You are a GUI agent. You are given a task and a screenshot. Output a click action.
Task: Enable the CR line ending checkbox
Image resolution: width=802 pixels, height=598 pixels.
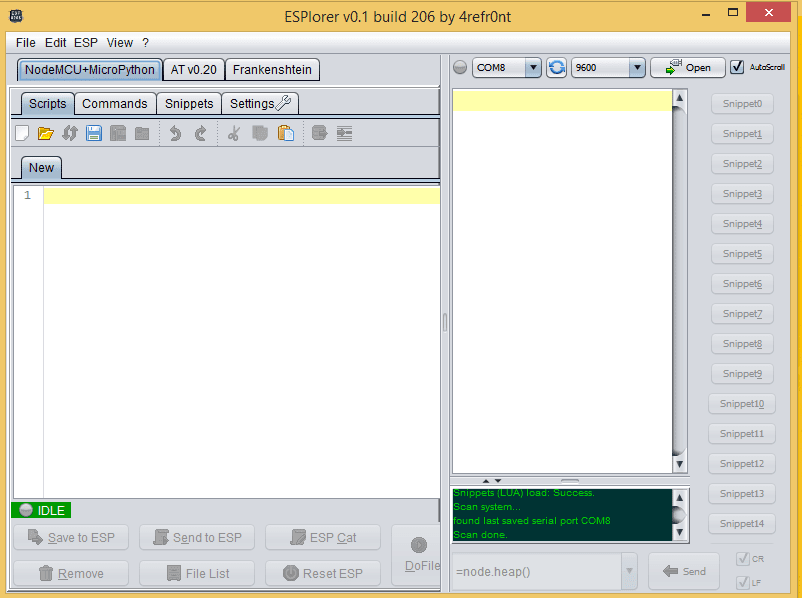point(743,560)
